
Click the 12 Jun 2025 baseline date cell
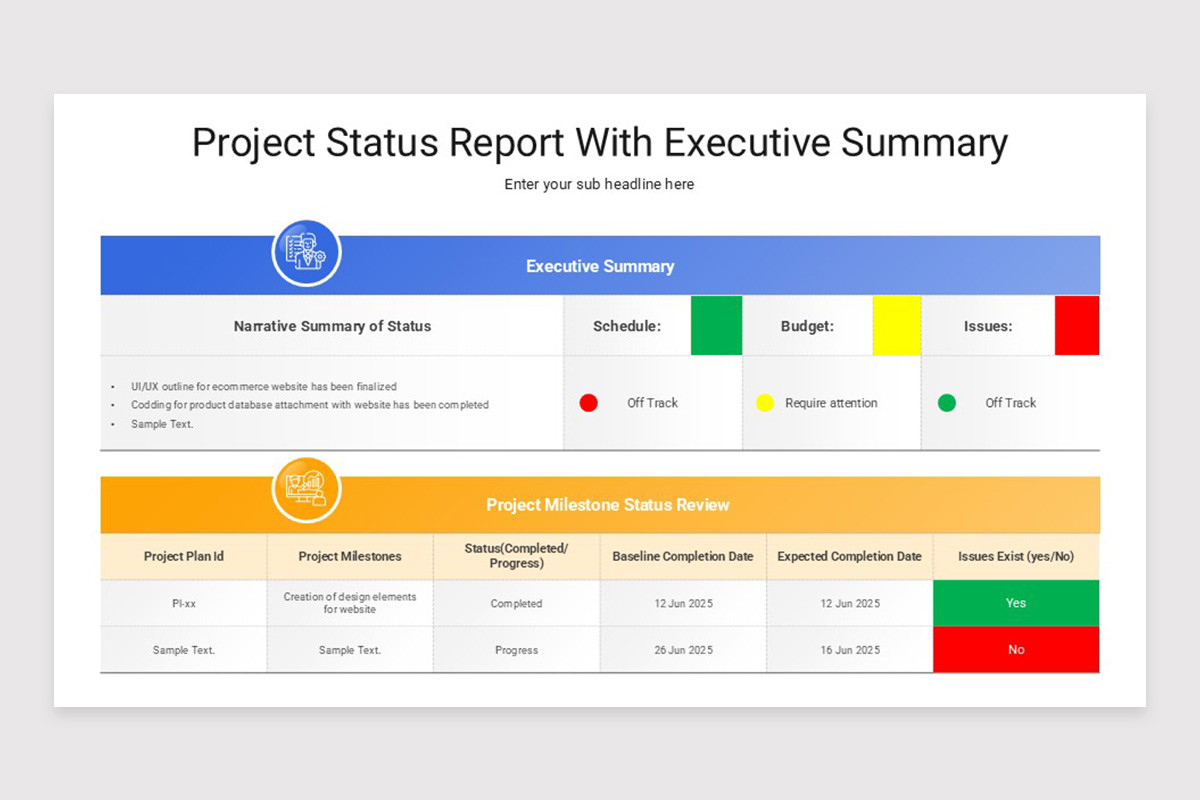point(682,603)
